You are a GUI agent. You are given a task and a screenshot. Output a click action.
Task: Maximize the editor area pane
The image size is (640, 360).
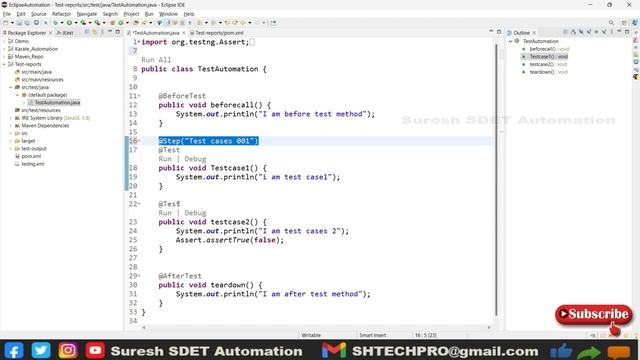click(x=499, y=32)
